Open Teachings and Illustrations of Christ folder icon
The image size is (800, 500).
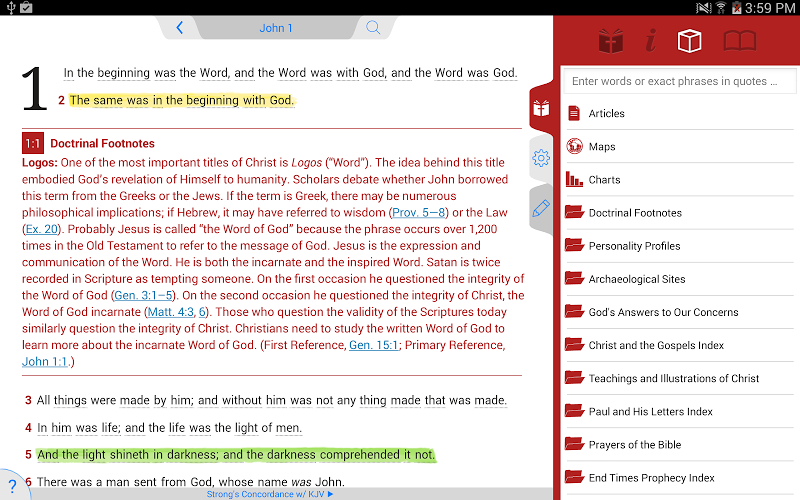(574, 378)
